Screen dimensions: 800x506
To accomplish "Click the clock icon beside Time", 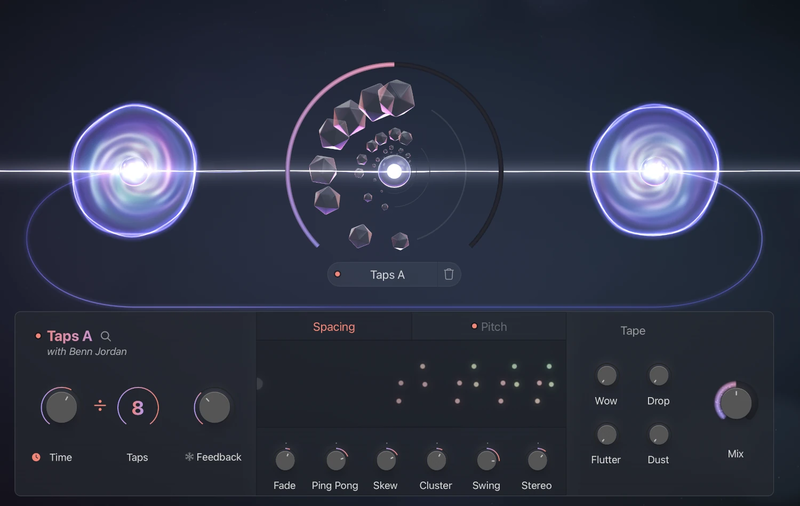I will point(36,457).
